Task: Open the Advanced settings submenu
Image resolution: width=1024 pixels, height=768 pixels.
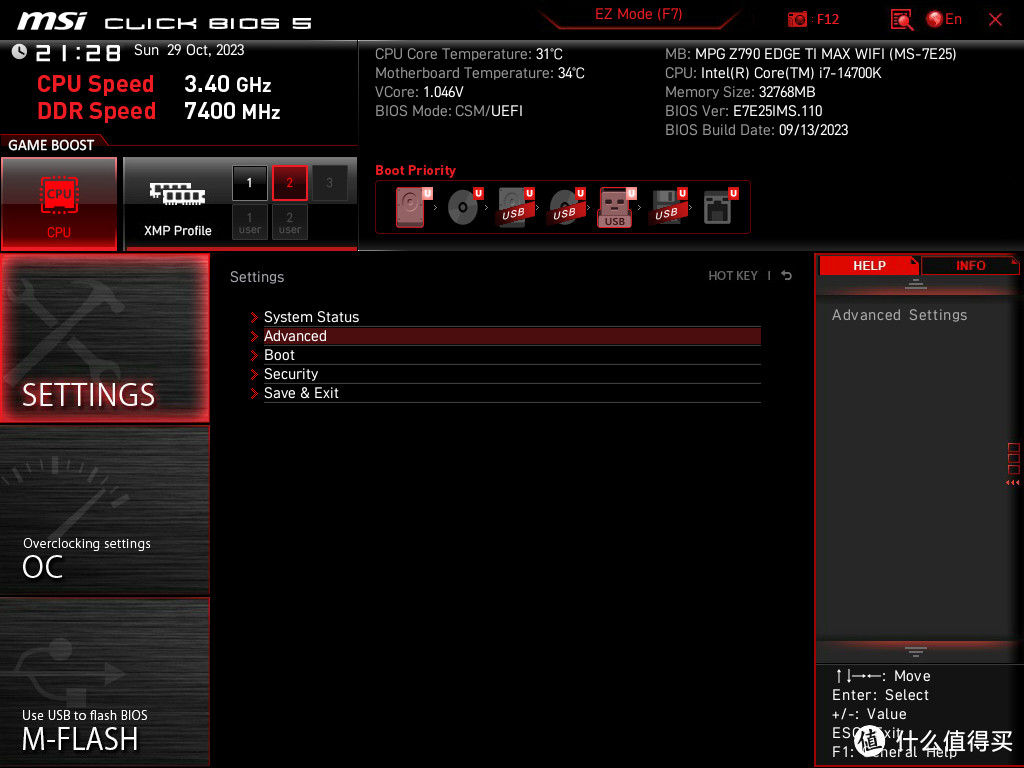Action: pyautogui.click(x=512, y=336)
